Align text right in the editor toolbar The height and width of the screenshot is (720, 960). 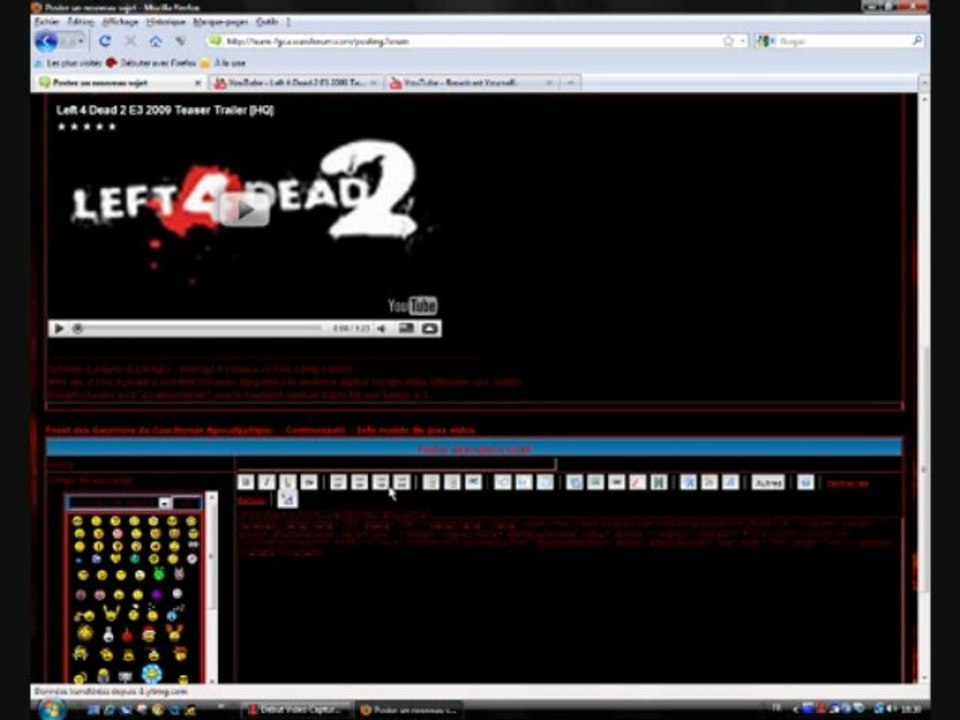click(380, 482)
